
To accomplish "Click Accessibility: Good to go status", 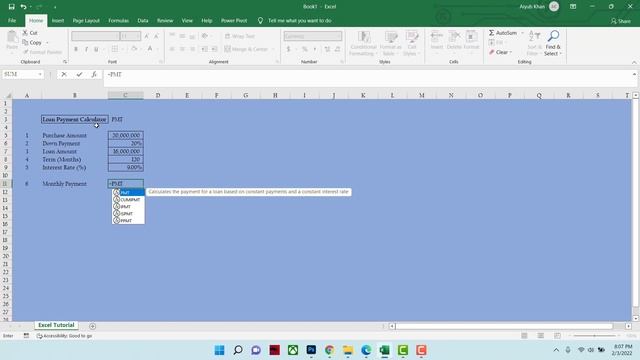I will (x=64, y=336).
